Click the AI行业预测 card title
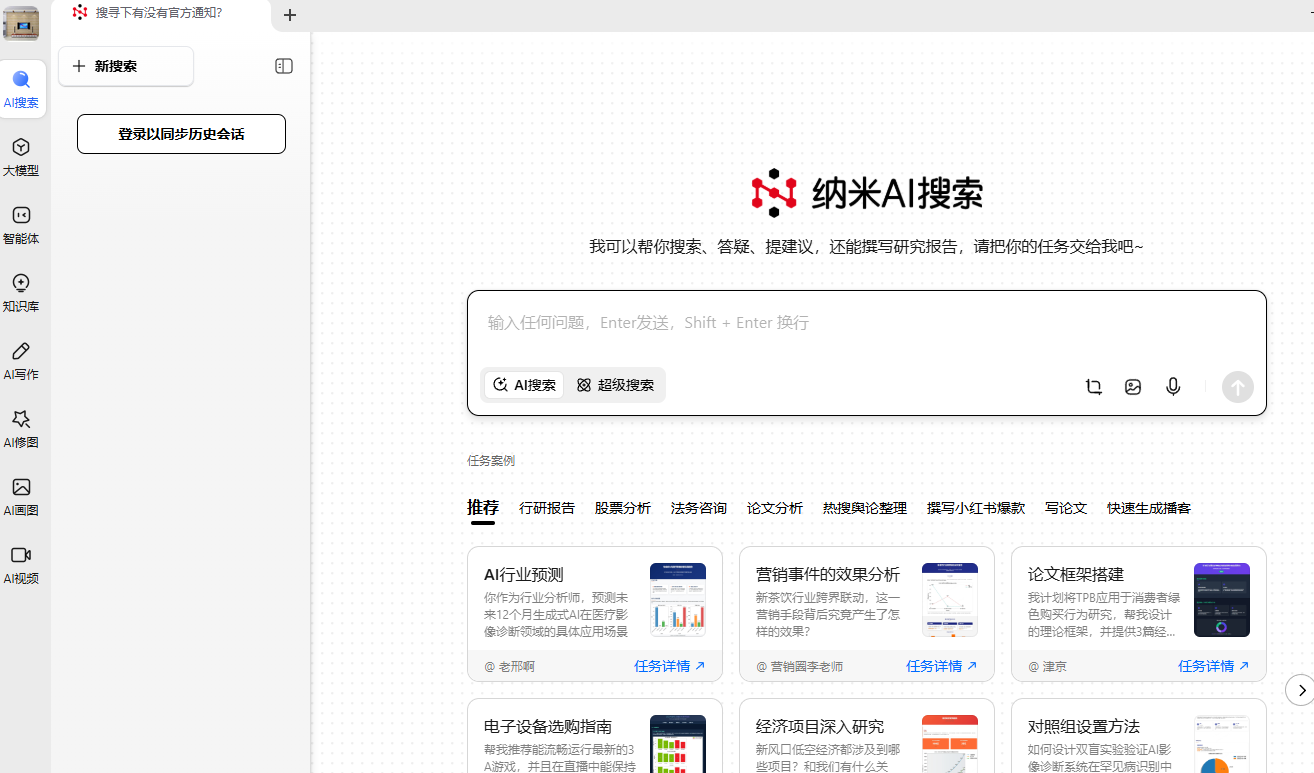The image size is (1314, 773). pos(524,575)
